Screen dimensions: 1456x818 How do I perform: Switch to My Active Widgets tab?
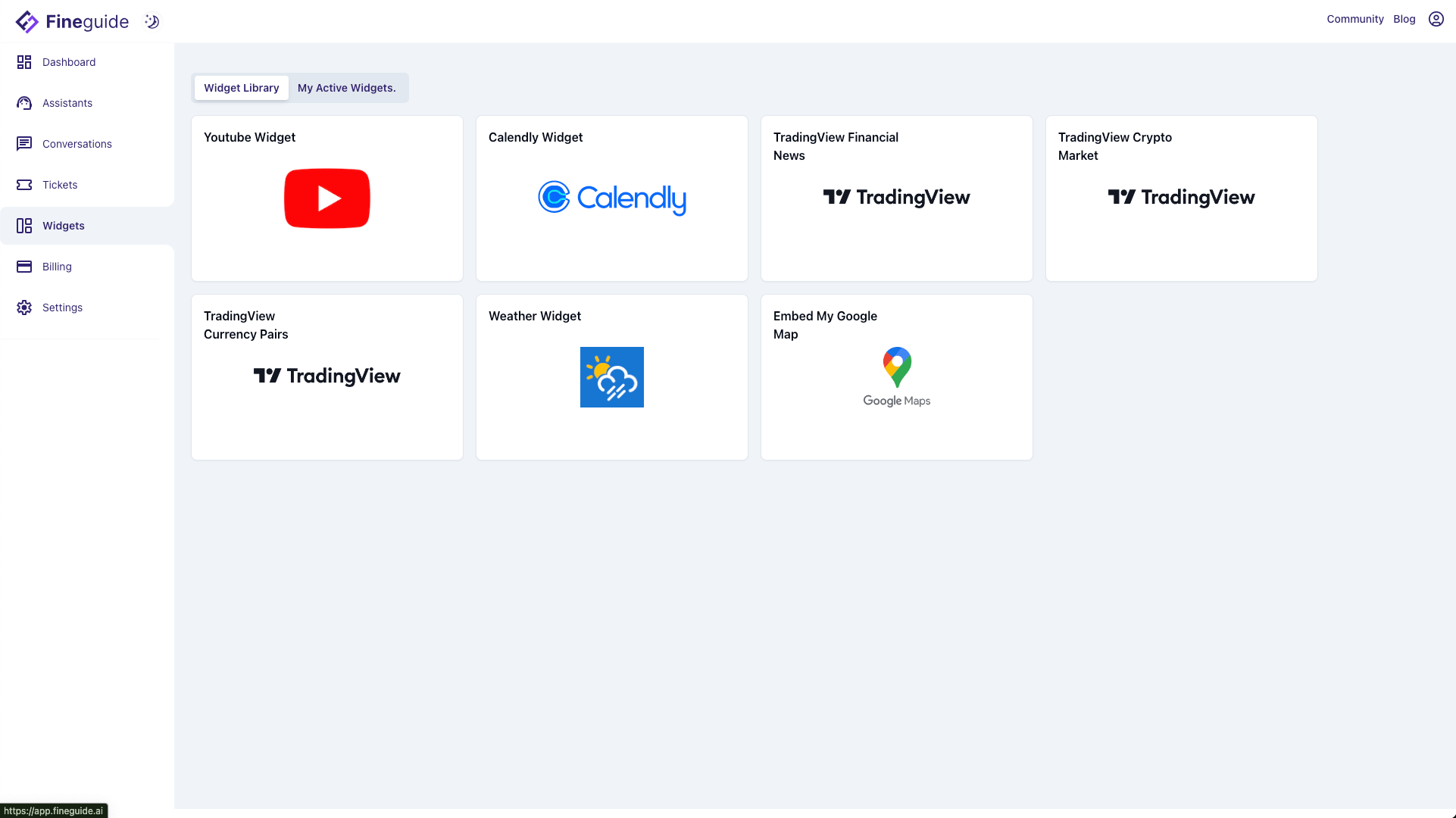346,88
